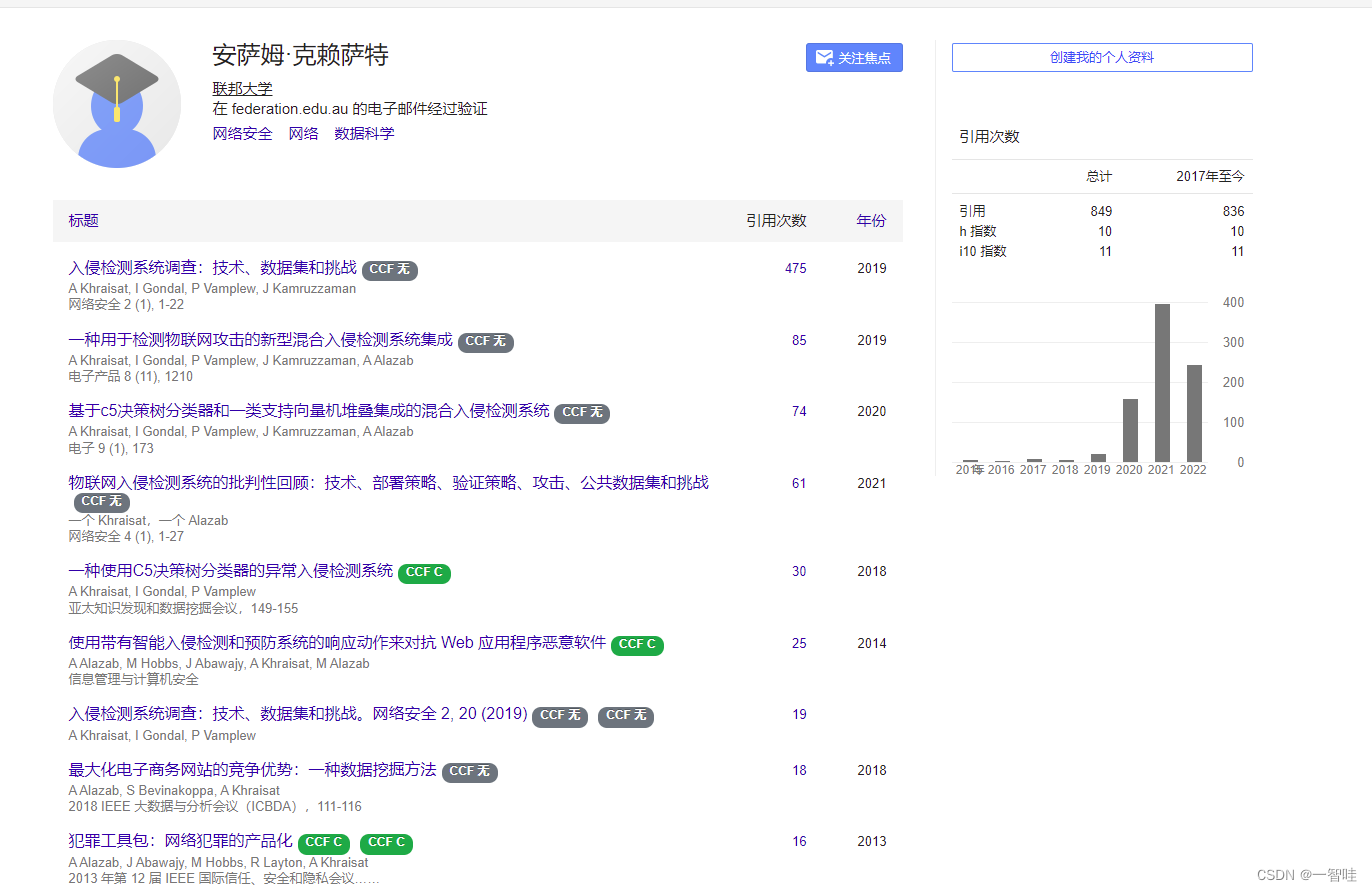
Task: Click the federation.edu.au verified email text
Action: tap(350, 109)
